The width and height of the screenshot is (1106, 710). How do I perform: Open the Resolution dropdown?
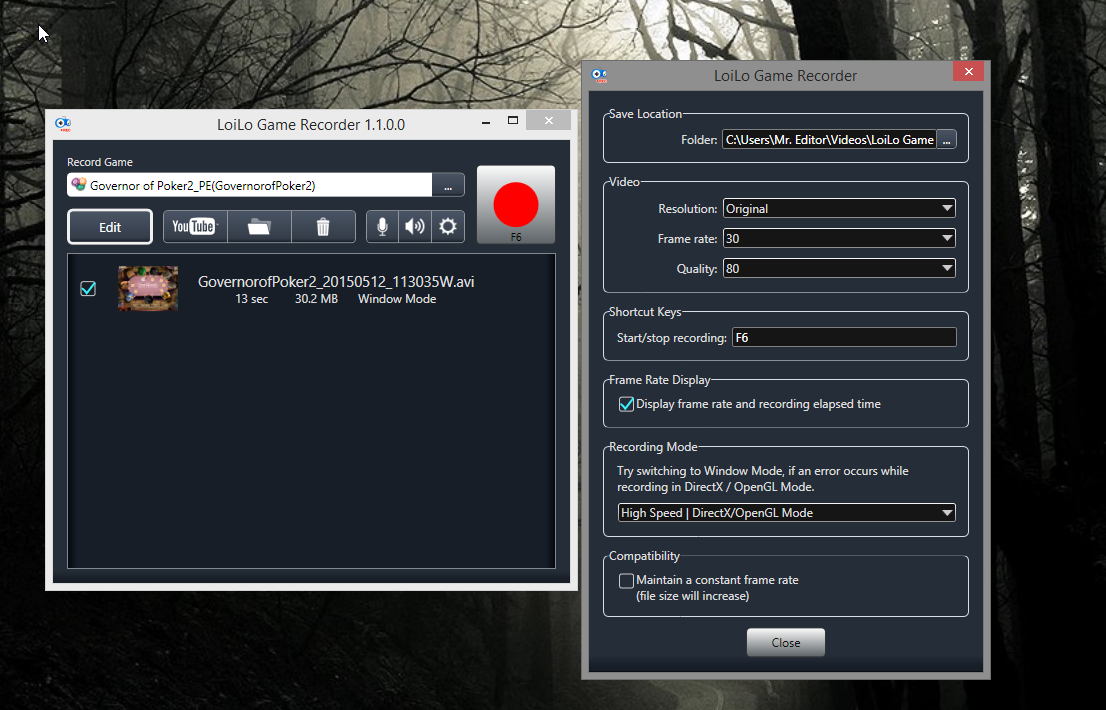pyautogui.click(x=839, y=209)
